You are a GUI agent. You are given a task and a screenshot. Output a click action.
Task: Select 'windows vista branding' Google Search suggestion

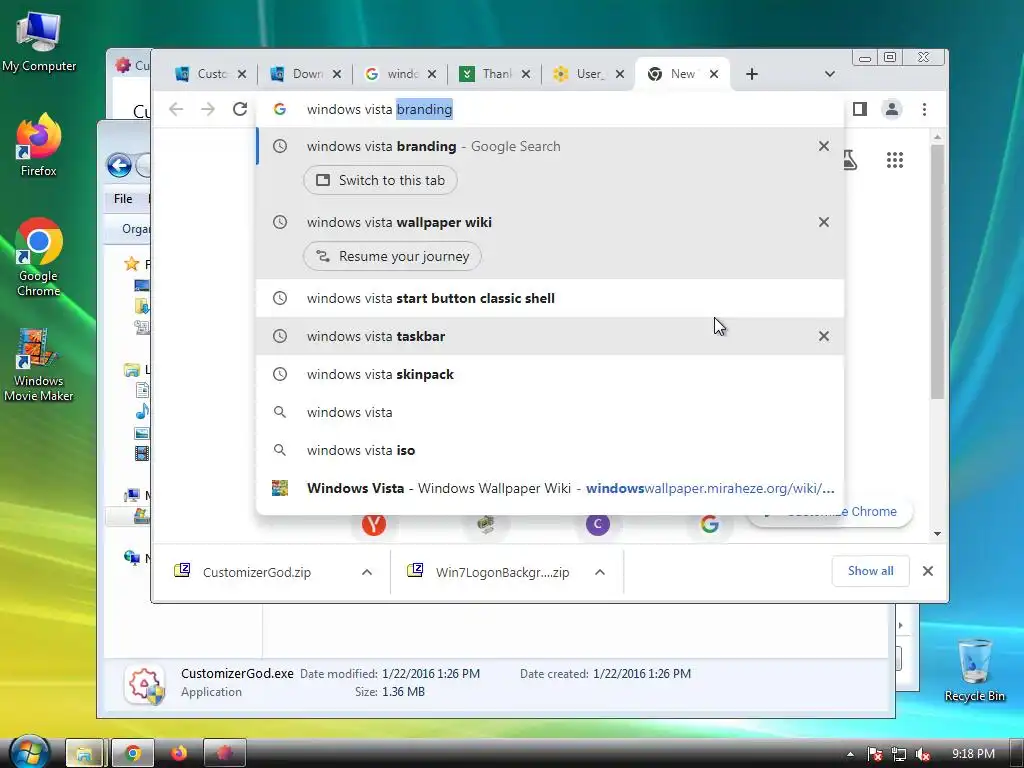(x=550, y=146)
